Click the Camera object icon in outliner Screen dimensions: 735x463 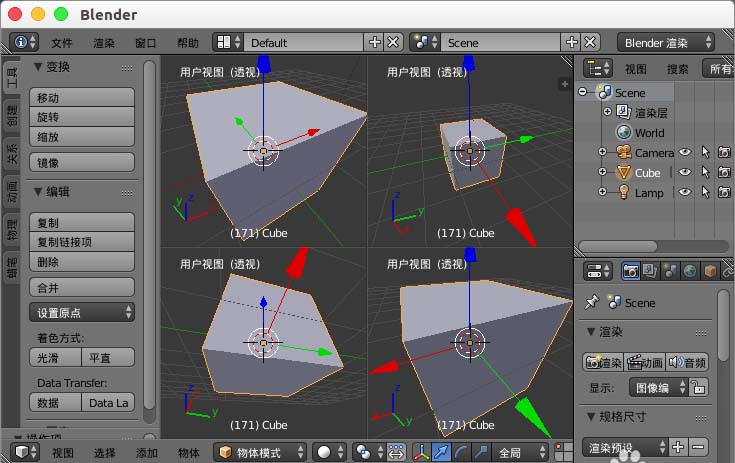[623, 152]
